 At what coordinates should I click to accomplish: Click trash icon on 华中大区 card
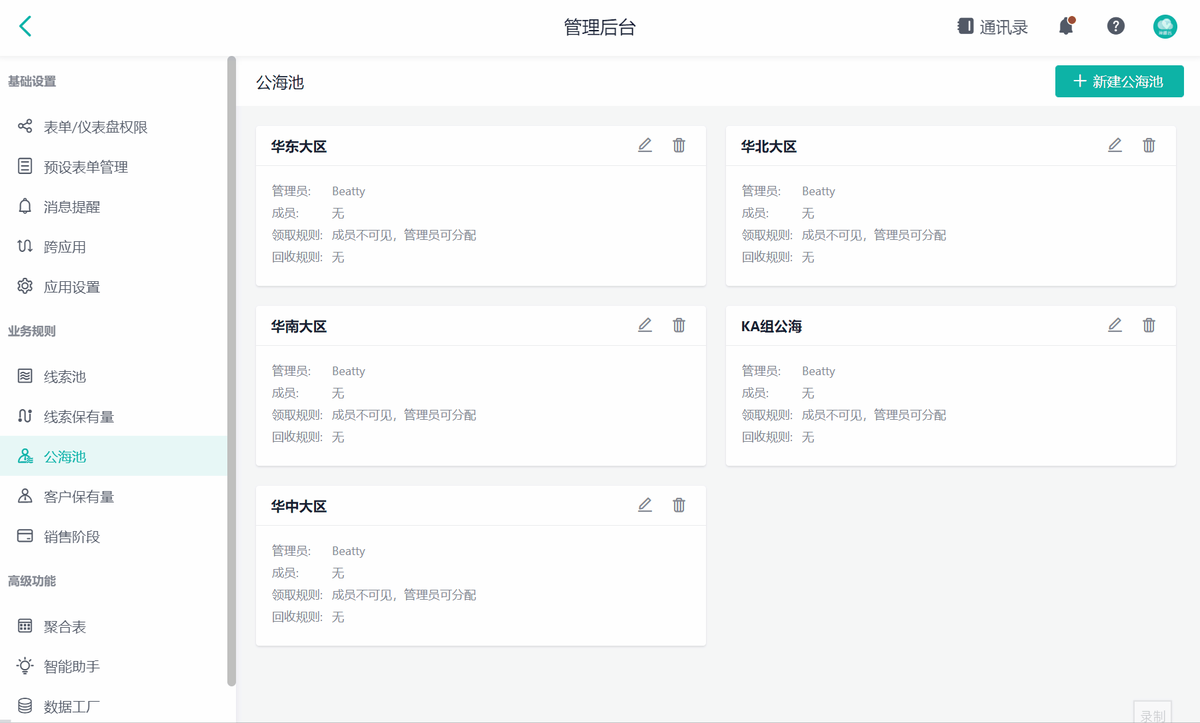click(679, 505)
